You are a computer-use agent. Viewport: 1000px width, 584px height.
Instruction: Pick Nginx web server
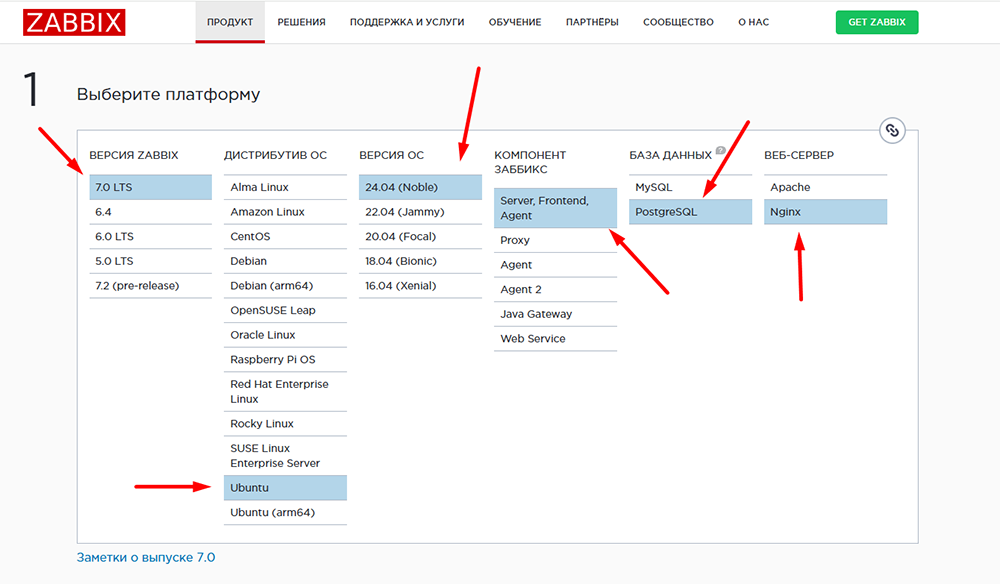coord(825,212)
